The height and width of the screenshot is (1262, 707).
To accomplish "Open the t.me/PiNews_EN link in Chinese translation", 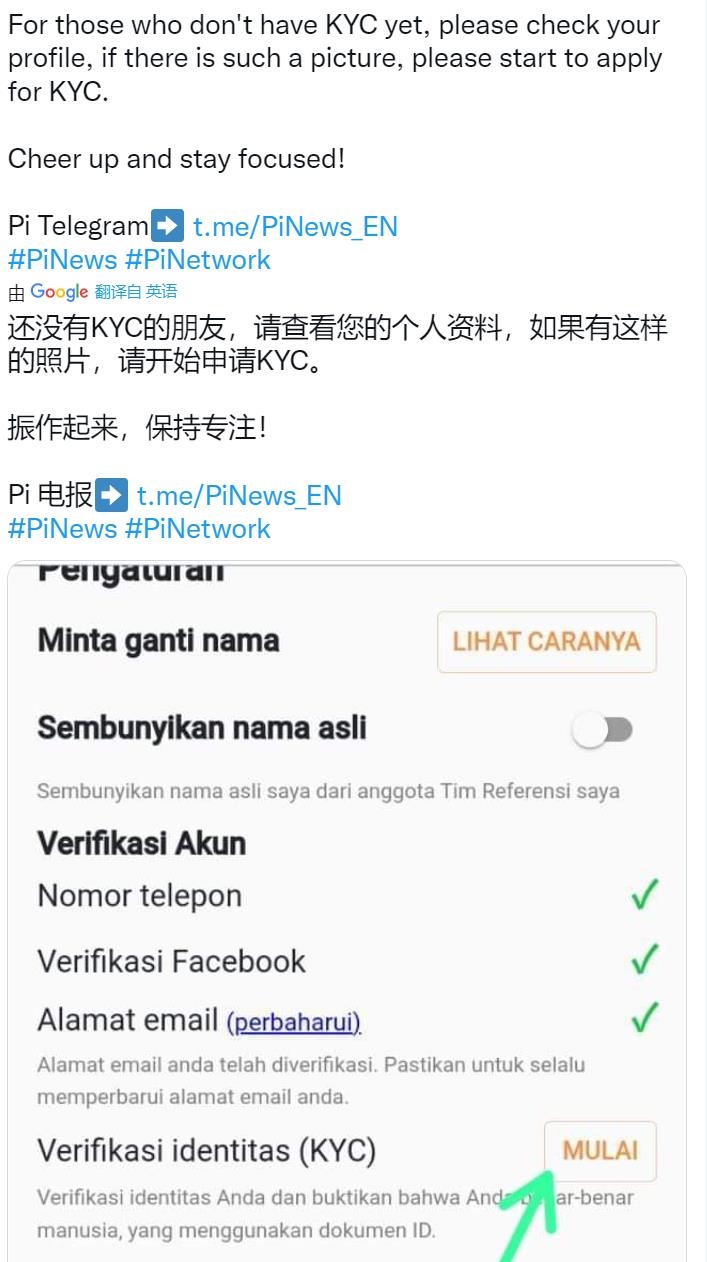I will tap(239, 496).
